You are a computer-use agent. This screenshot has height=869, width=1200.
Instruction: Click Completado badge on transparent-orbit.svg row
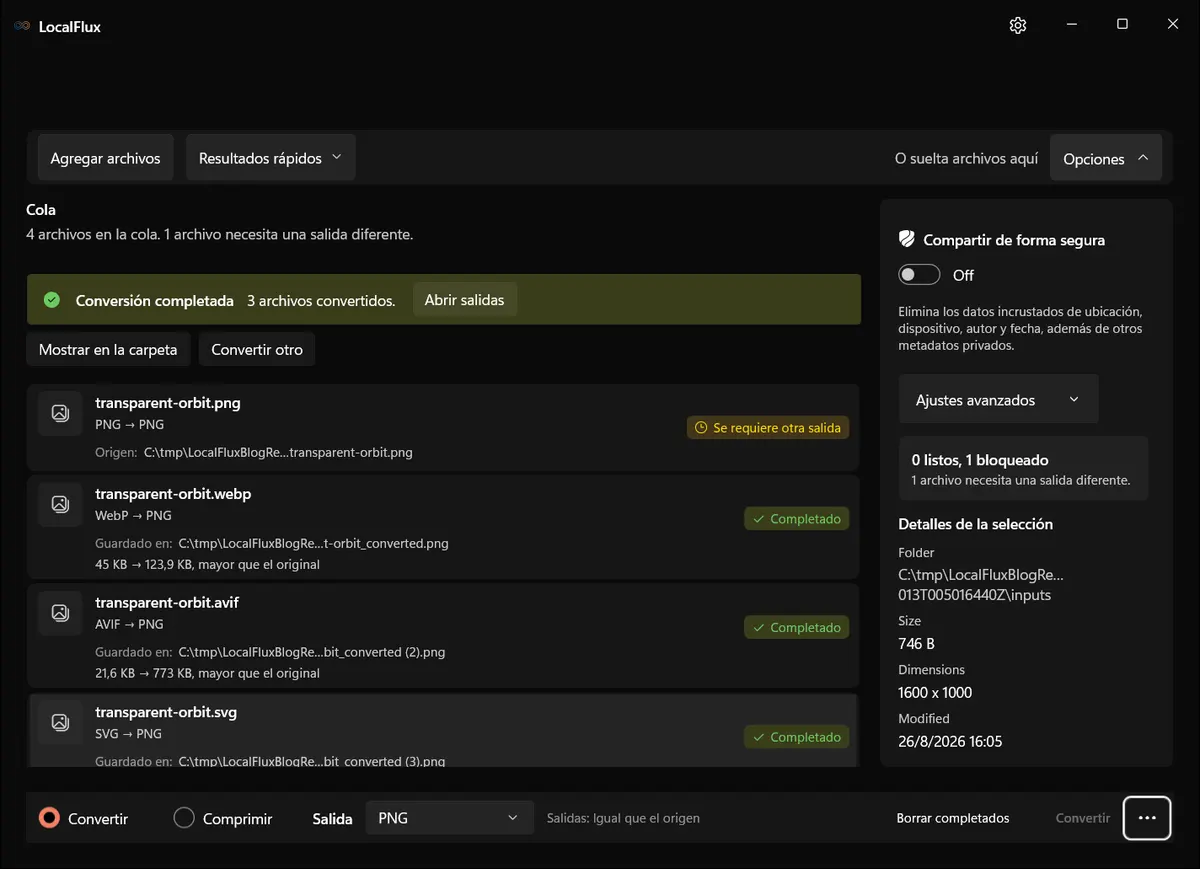pyautogui.click(x=796, y=737)
